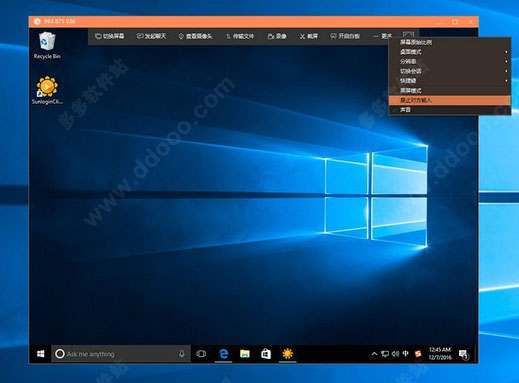Open the 12:45 AM clock and date
Viewport: 519px width, 383px height.
[440, 354]
